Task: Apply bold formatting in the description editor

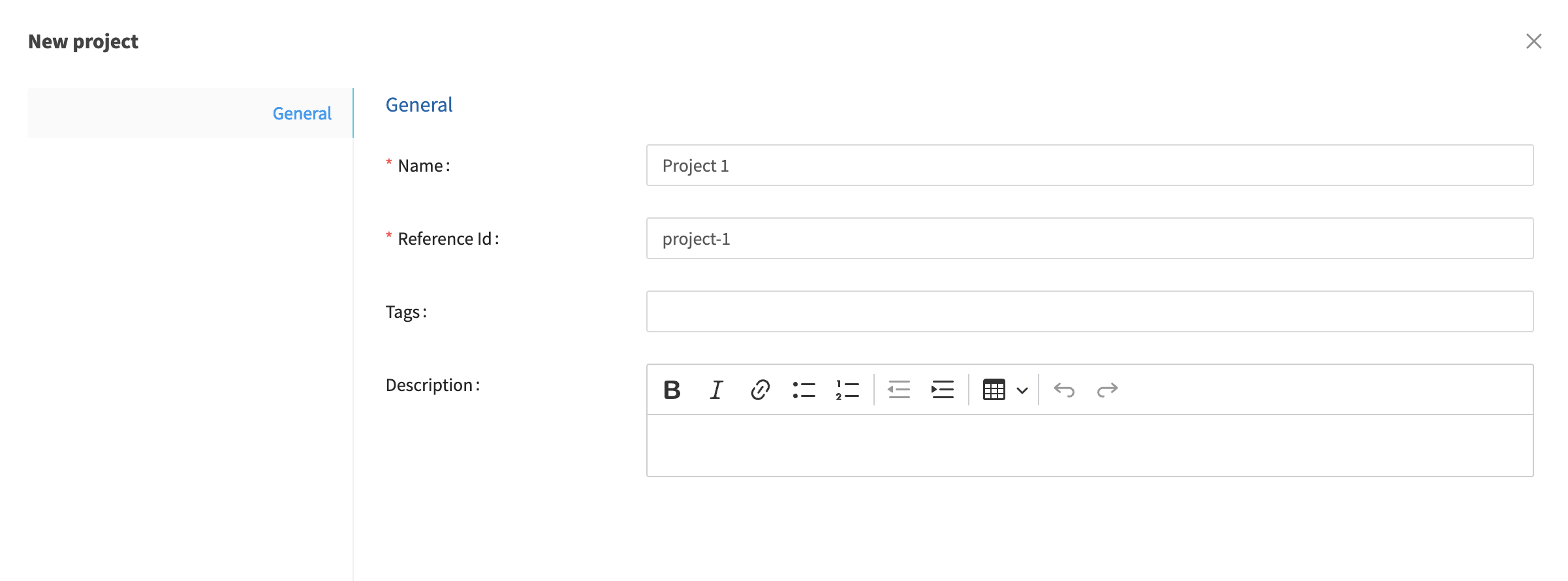Action: [x=671, y=390]
